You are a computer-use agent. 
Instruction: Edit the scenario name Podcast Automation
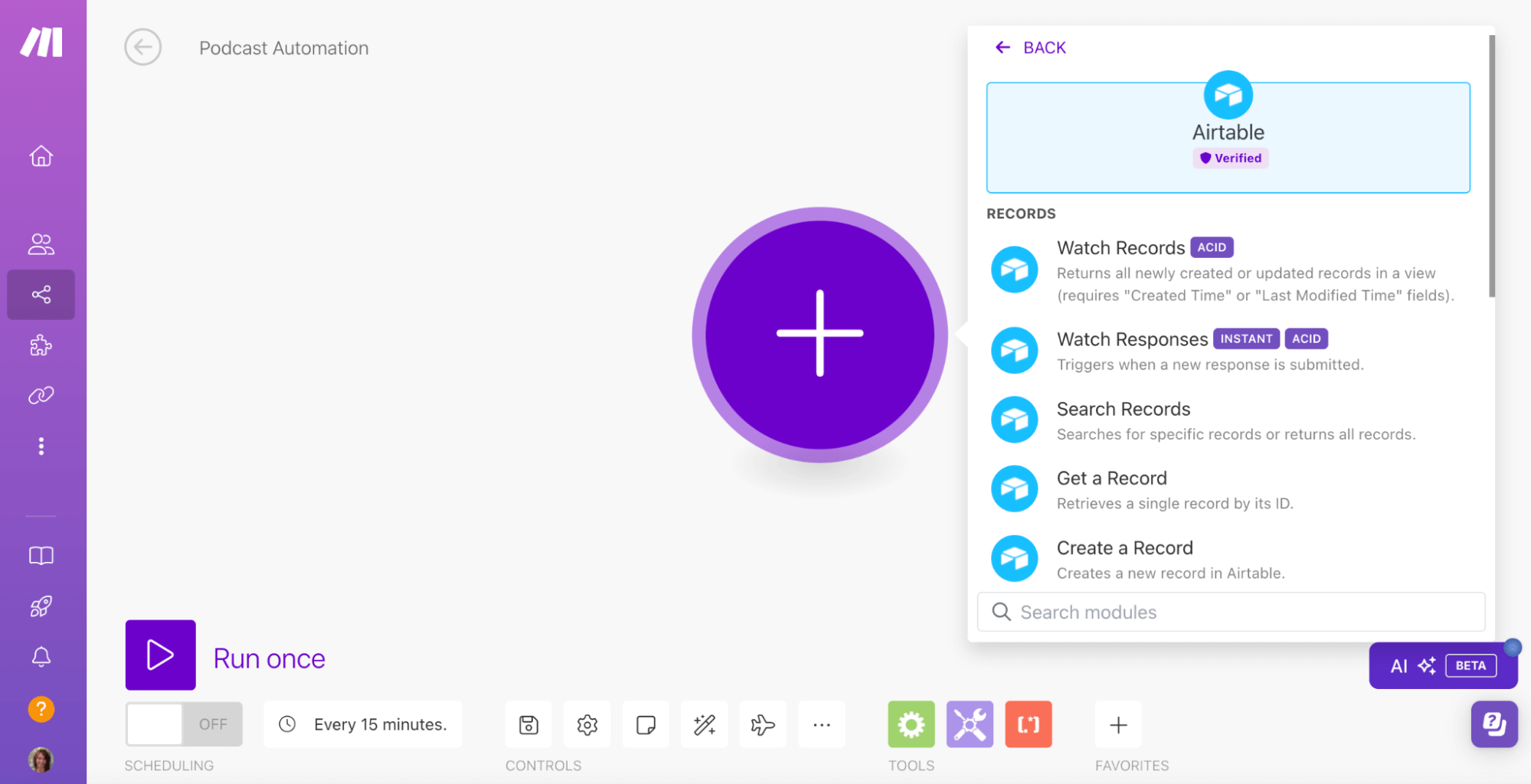click(284, 48)
